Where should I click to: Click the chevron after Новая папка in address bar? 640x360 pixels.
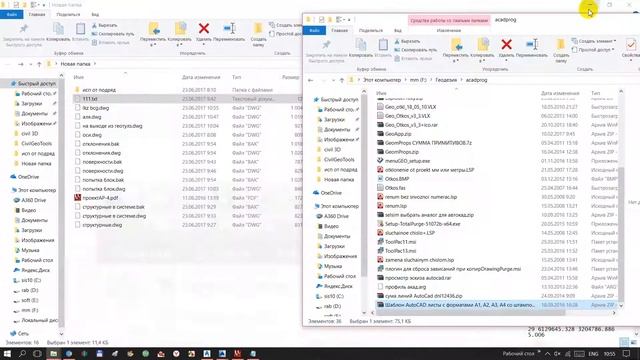pos(95,64)
